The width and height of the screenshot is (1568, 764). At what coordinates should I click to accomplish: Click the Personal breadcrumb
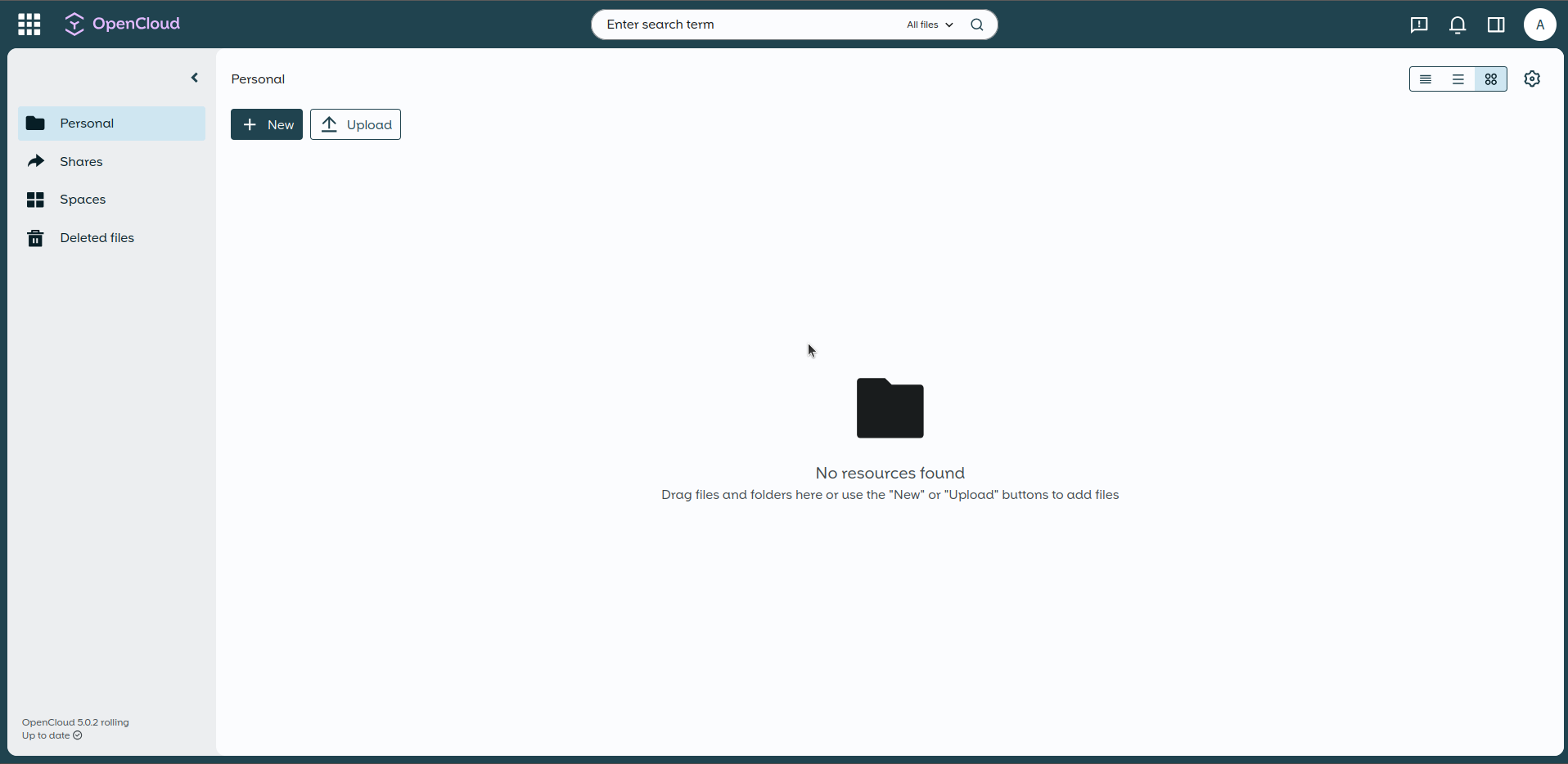pos(258,79)
